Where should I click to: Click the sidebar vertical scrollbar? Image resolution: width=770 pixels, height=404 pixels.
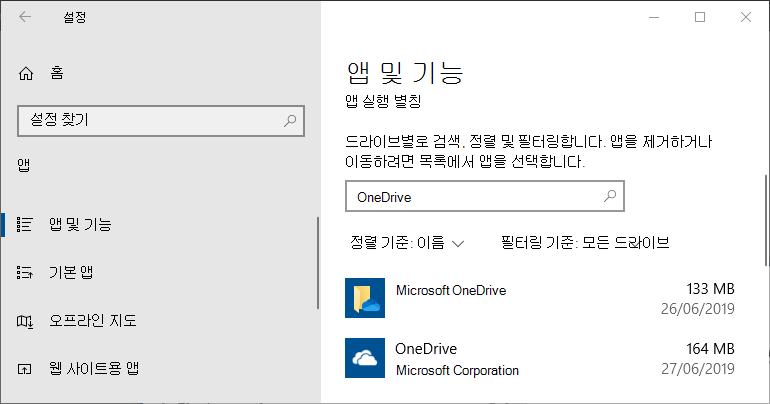tap(318, 263)
